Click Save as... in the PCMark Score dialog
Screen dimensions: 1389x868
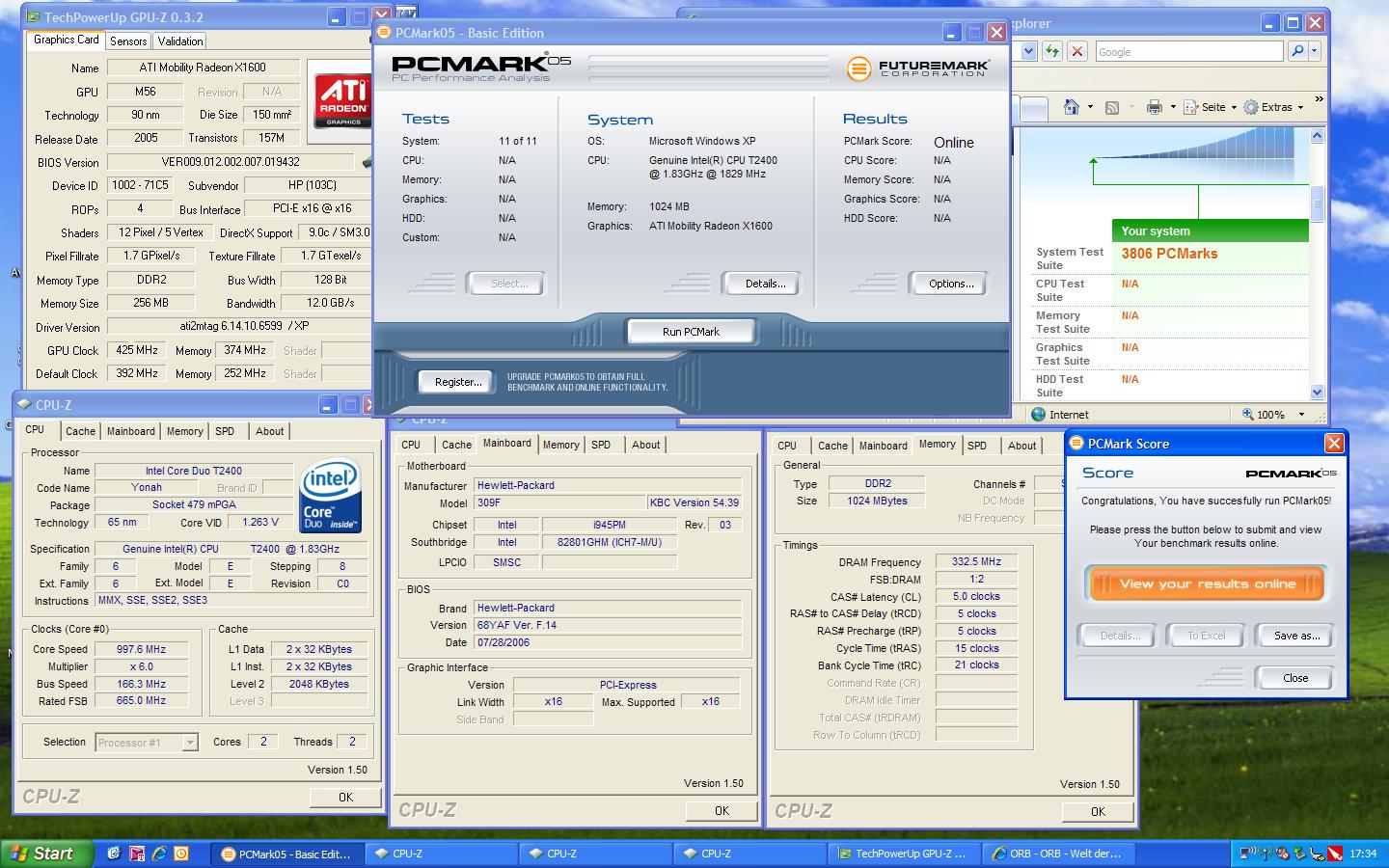[1296, 636]
